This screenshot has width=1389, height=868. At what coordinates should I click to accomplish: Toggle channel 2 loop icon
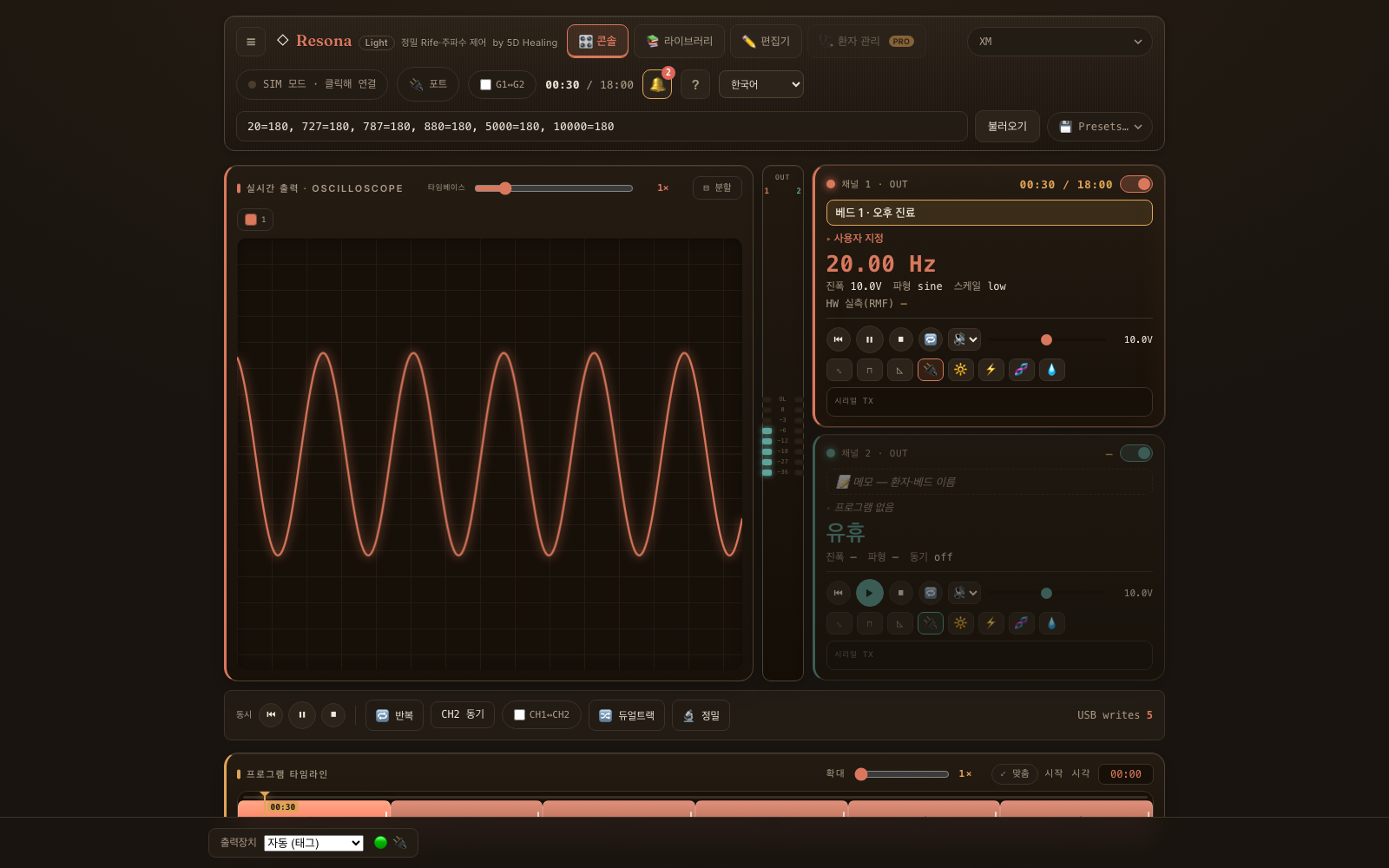coord(931,593)
